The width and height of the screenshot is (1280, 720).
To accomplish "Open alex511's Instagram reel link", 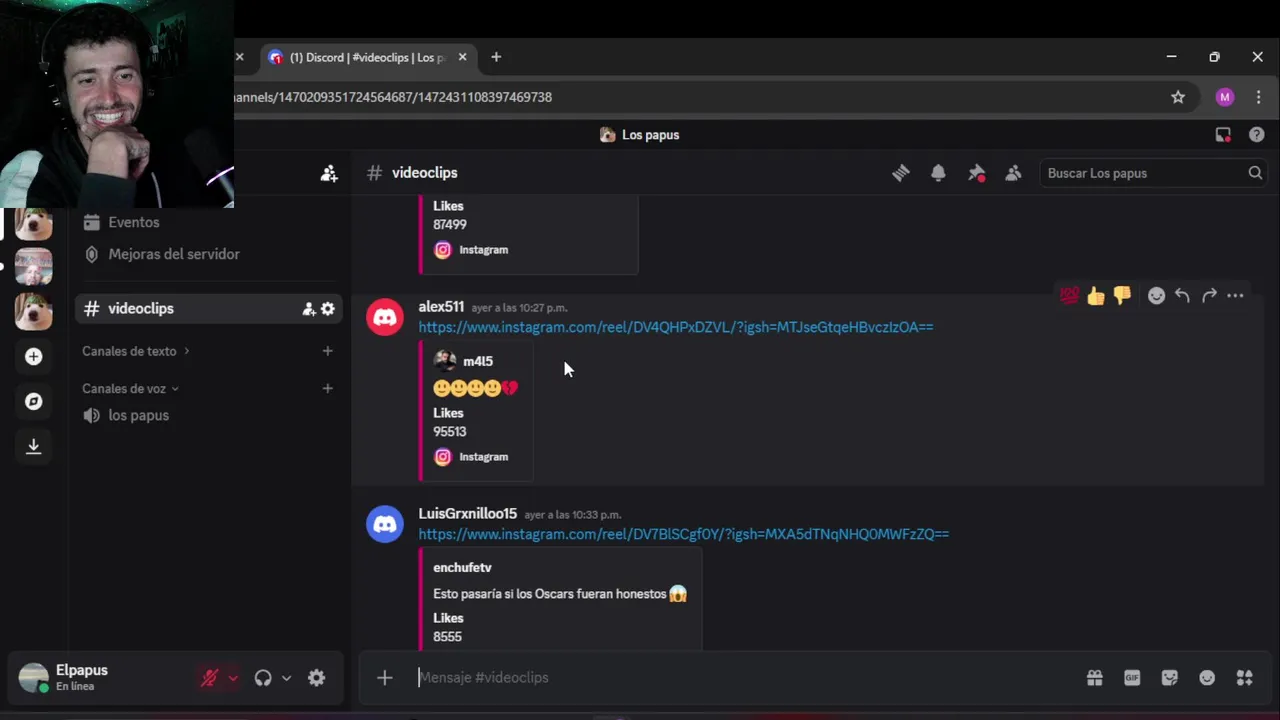I will (x=675, y=327).
